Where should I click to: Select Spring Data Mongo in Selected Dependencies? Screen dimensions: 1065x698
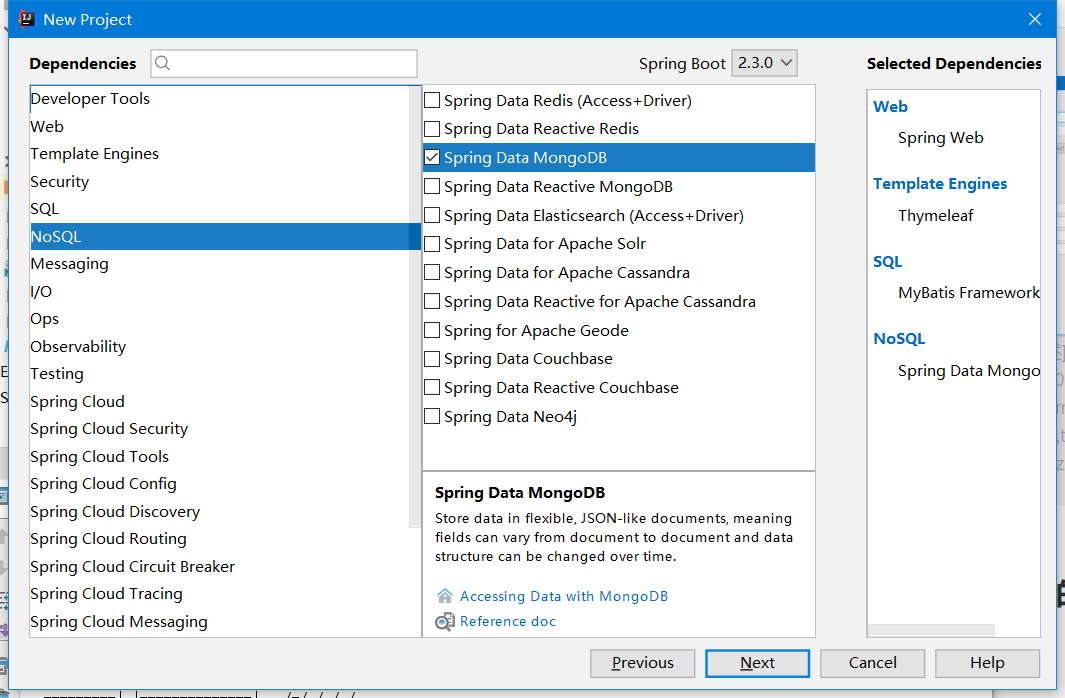pyautogui.click(x=969, y=371)
